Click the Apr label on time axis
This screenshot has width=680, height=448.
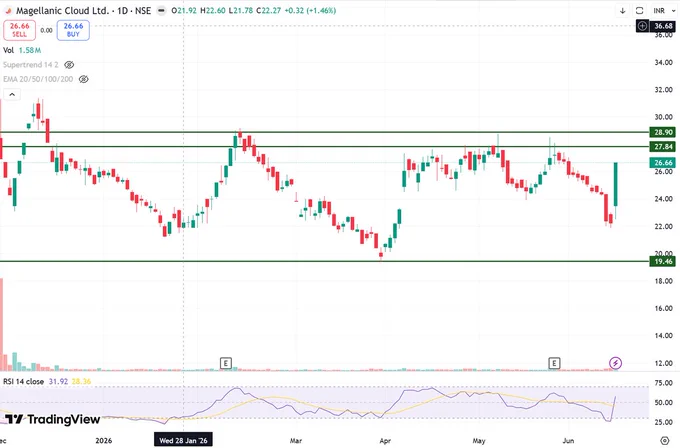coord(385,441)
